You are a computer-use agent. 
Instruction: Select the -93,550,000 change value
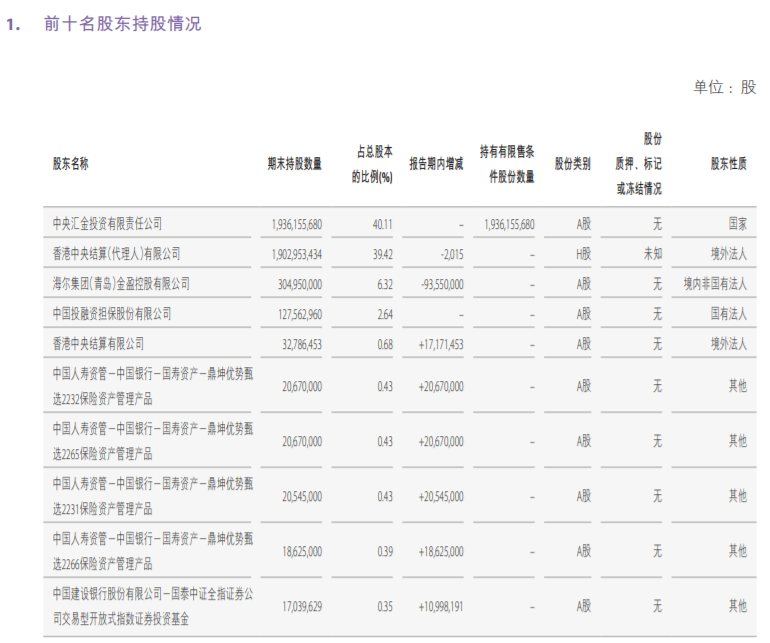(x=439, y=284)
